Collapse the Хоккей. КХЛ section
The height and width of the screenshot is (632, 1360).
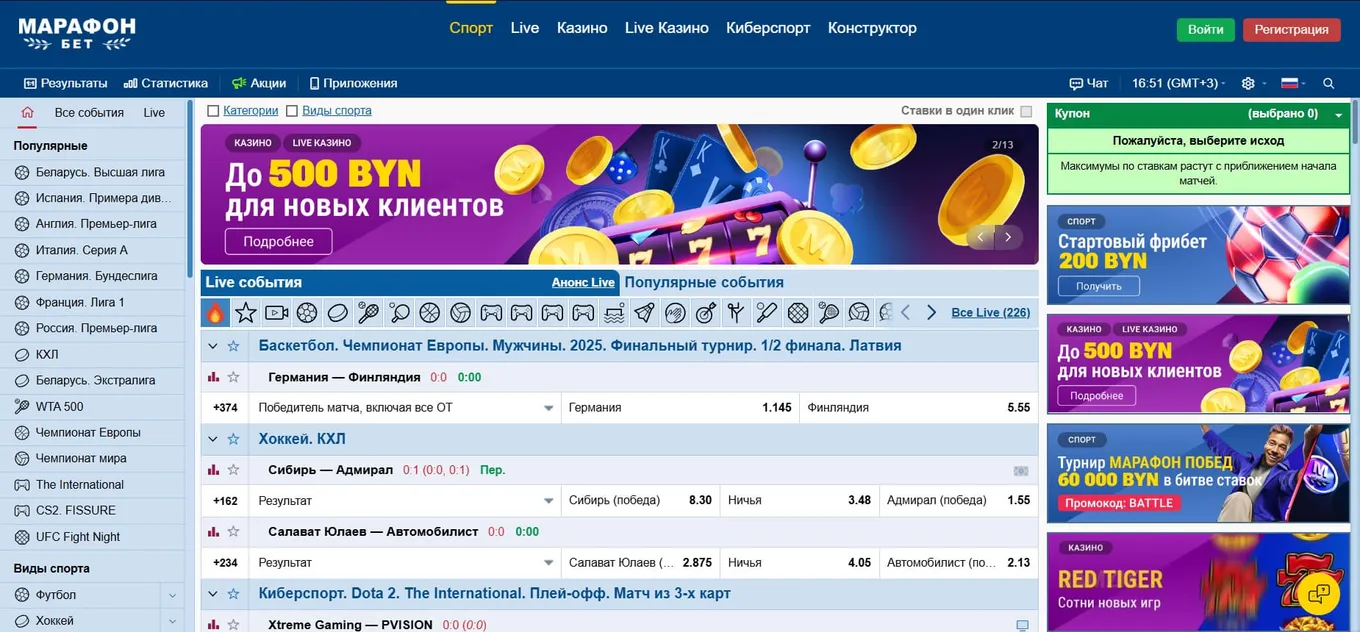[x=212, y=439]
